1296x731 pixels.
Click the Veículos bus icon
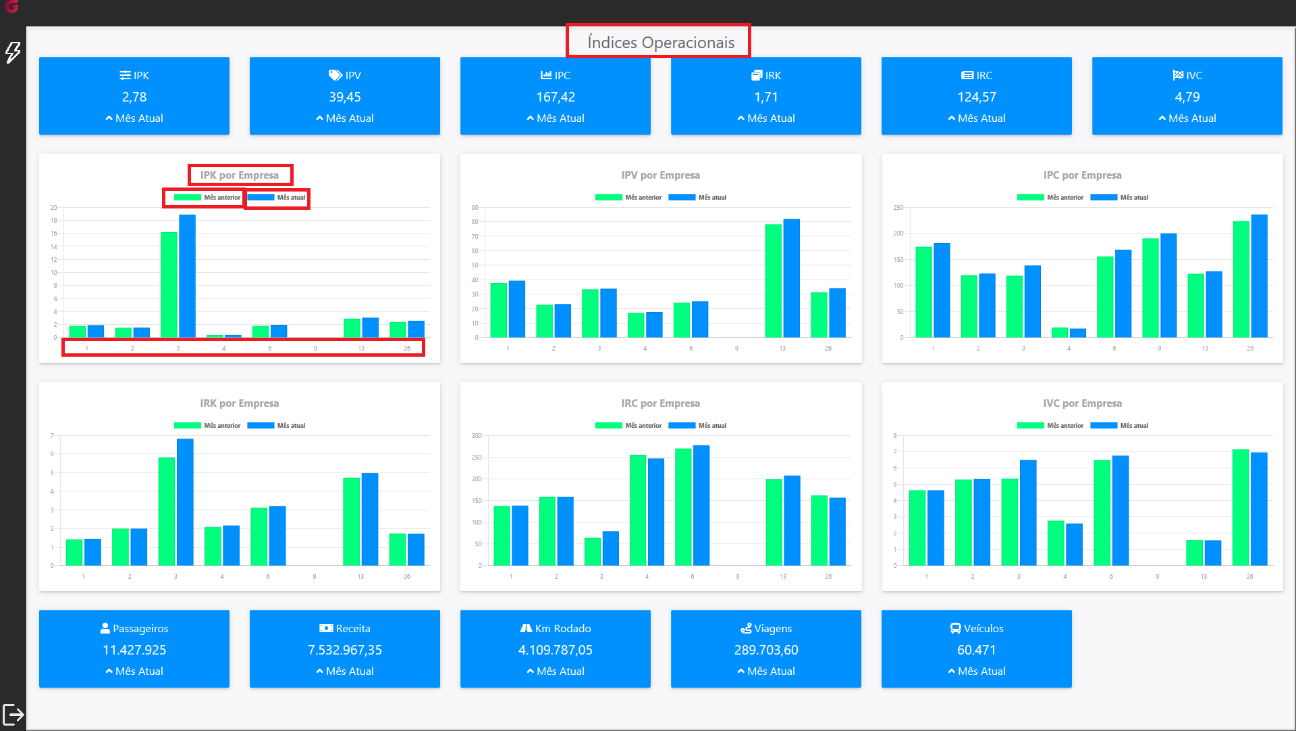click(x=956, y=628)
